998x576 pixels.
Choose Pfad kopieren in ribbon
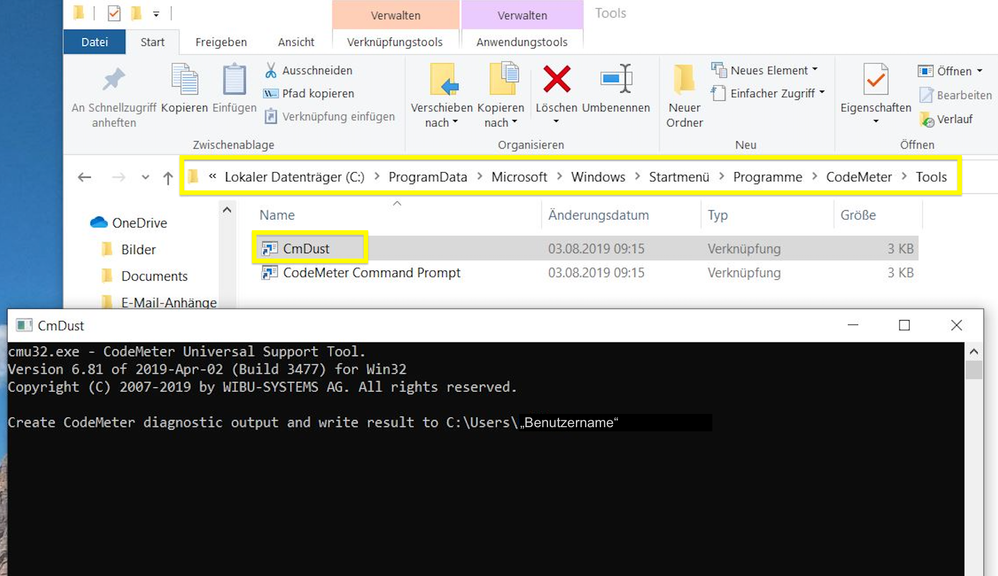(x=309, y=93)
